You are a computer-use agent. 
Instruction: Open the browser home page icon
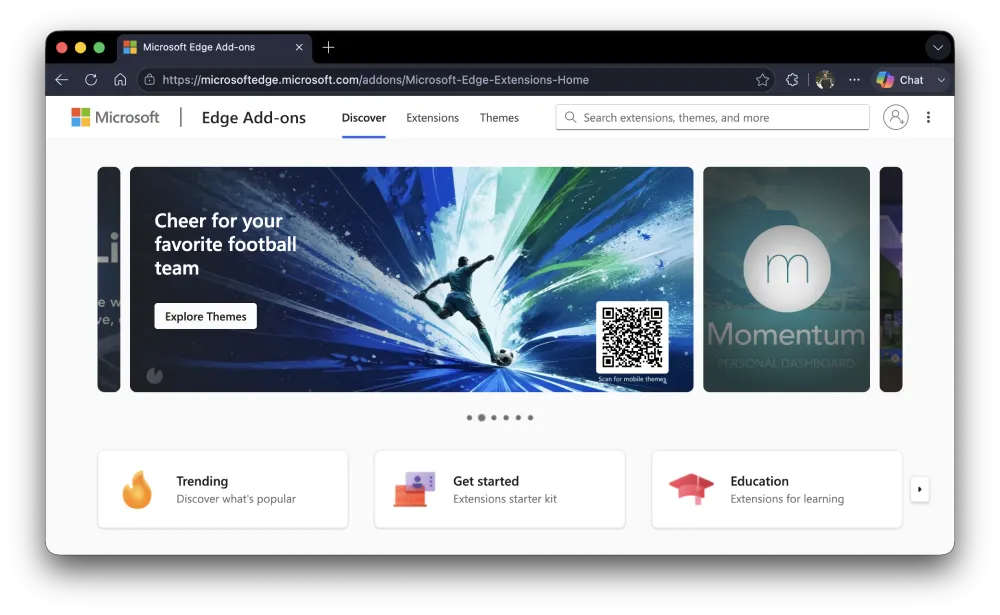tap(120, 80)
